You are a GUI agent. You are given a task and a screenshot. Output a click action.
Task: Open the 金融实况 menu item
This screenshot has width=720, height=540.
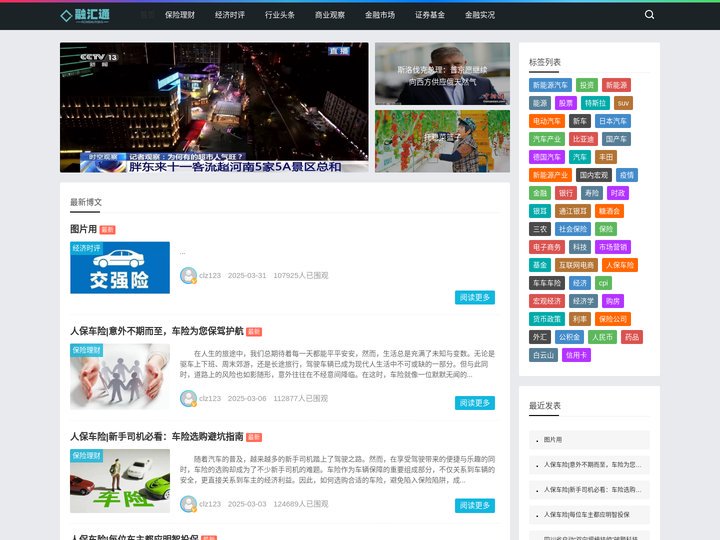point(480,15)
